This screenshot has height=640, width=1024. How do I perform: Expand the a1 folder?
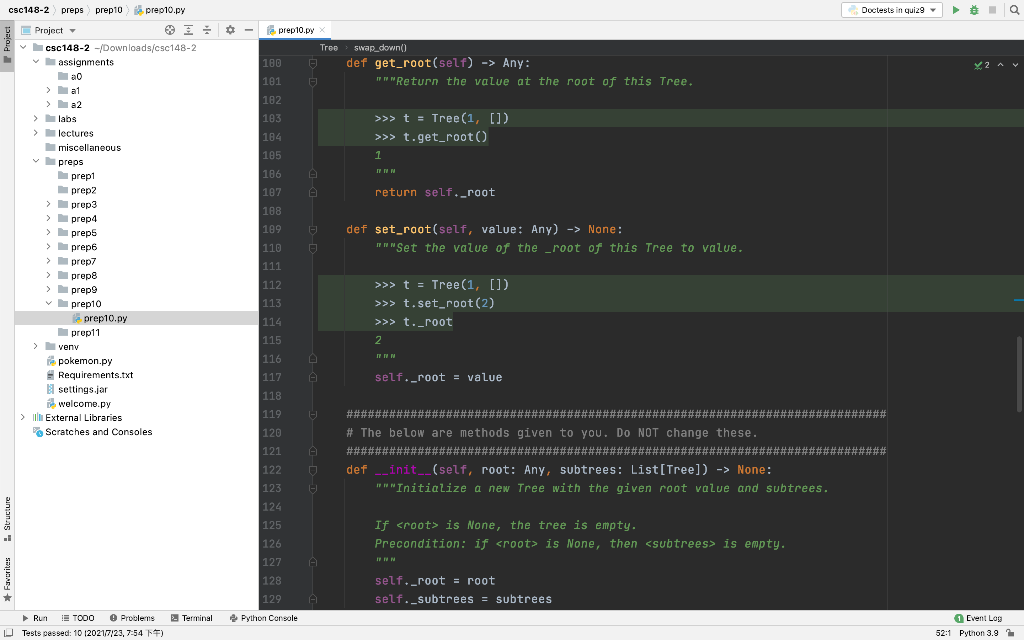point(48,90)
